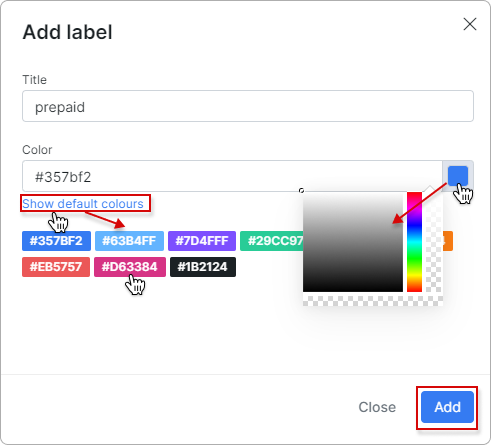
Task: Click the Color hex input field
Action: point(232,176)
